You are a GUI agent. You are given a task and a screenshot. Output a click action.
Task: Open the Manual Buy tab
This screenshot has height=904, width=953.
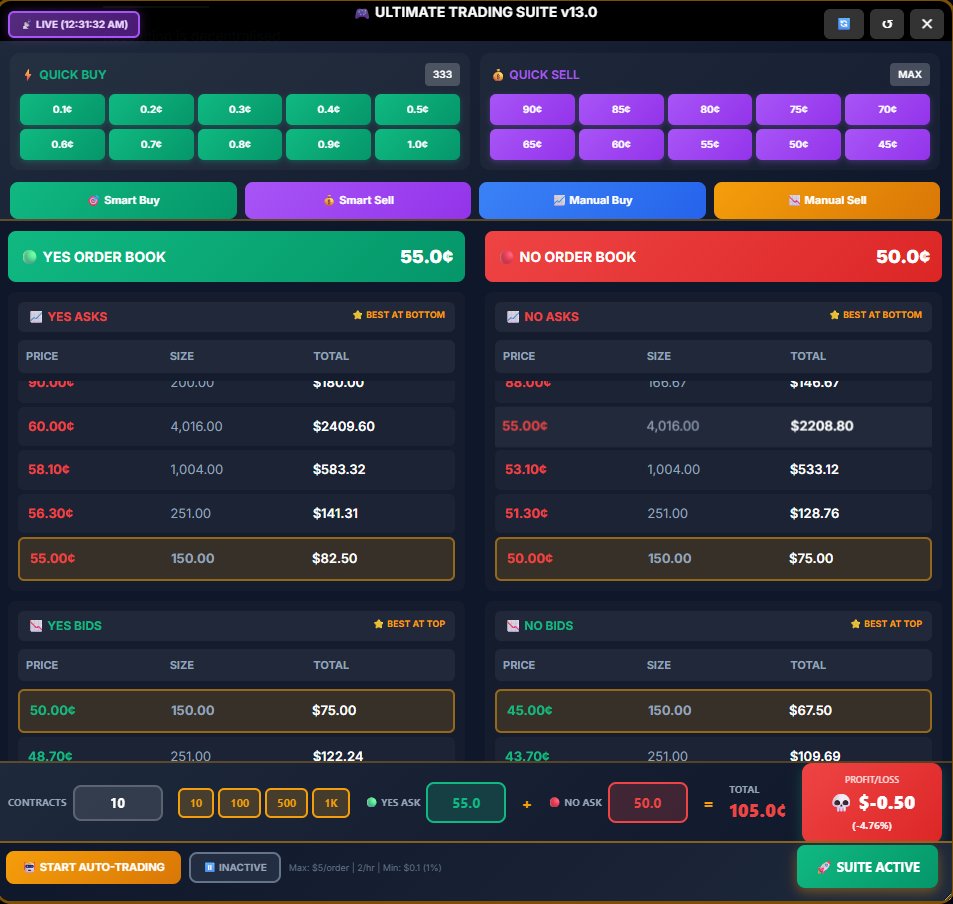pos(593,200)
